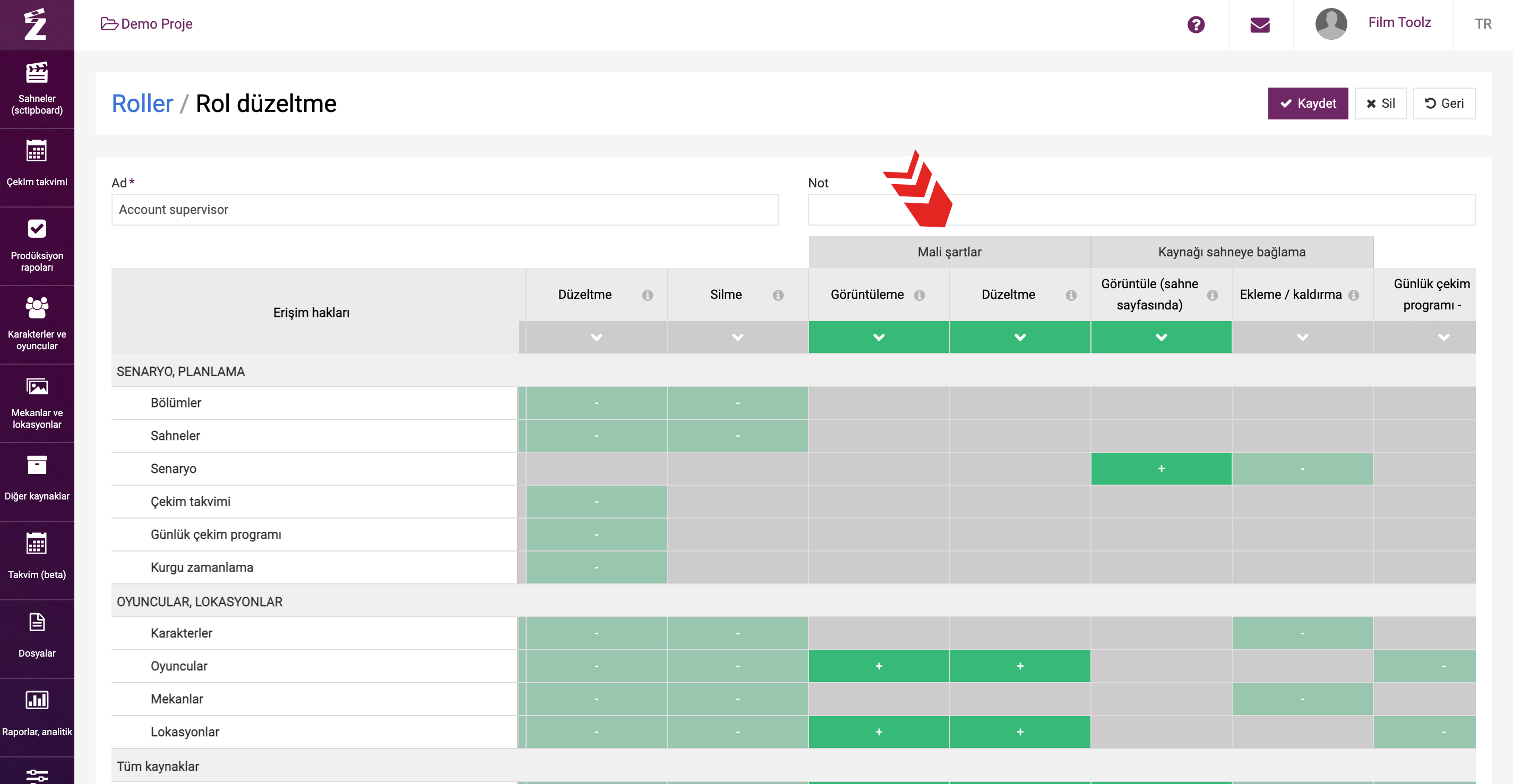Screen dimensions: 1513x784
Task: Open Prodüksiyon rapoları in sidebar
Action: click(37, 246)
